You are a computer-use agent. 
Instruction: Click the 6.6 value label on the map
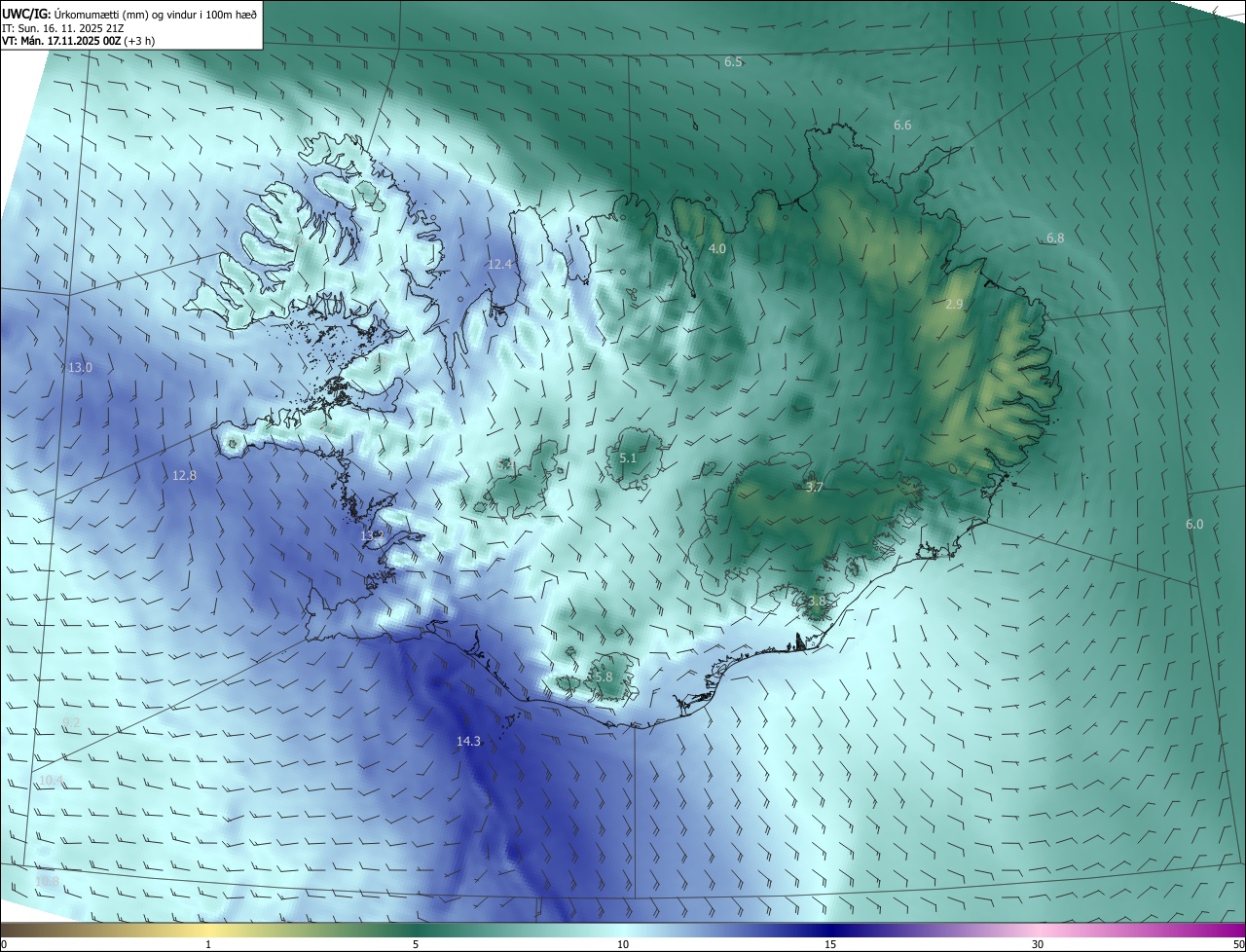click(902, 126)
